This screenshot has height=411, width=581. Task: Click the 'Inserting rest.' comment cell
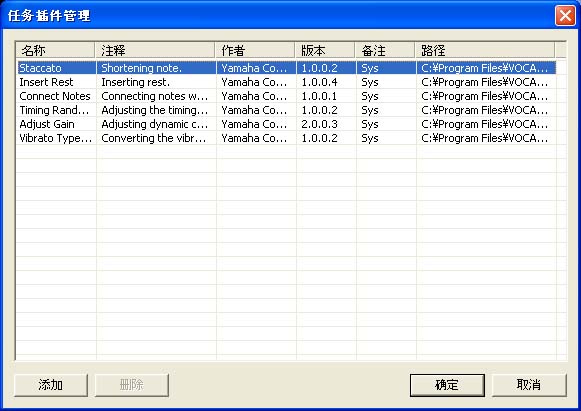pyautogui.click(x=136, y=82)
